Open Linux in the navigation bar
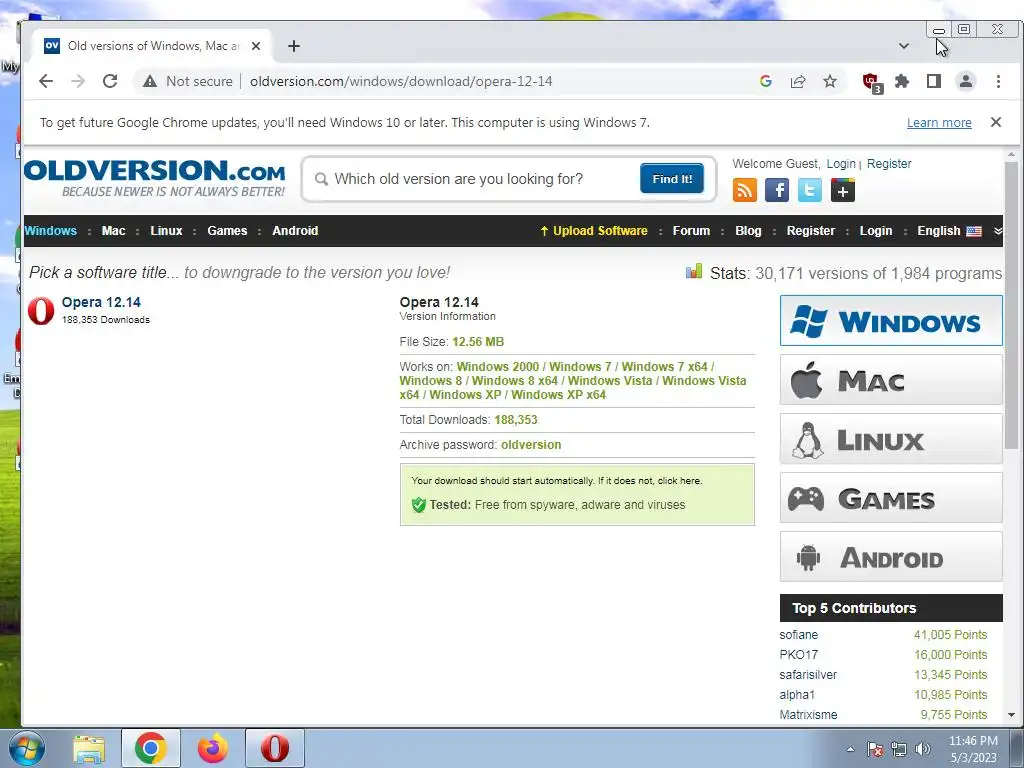 point(166,231)
